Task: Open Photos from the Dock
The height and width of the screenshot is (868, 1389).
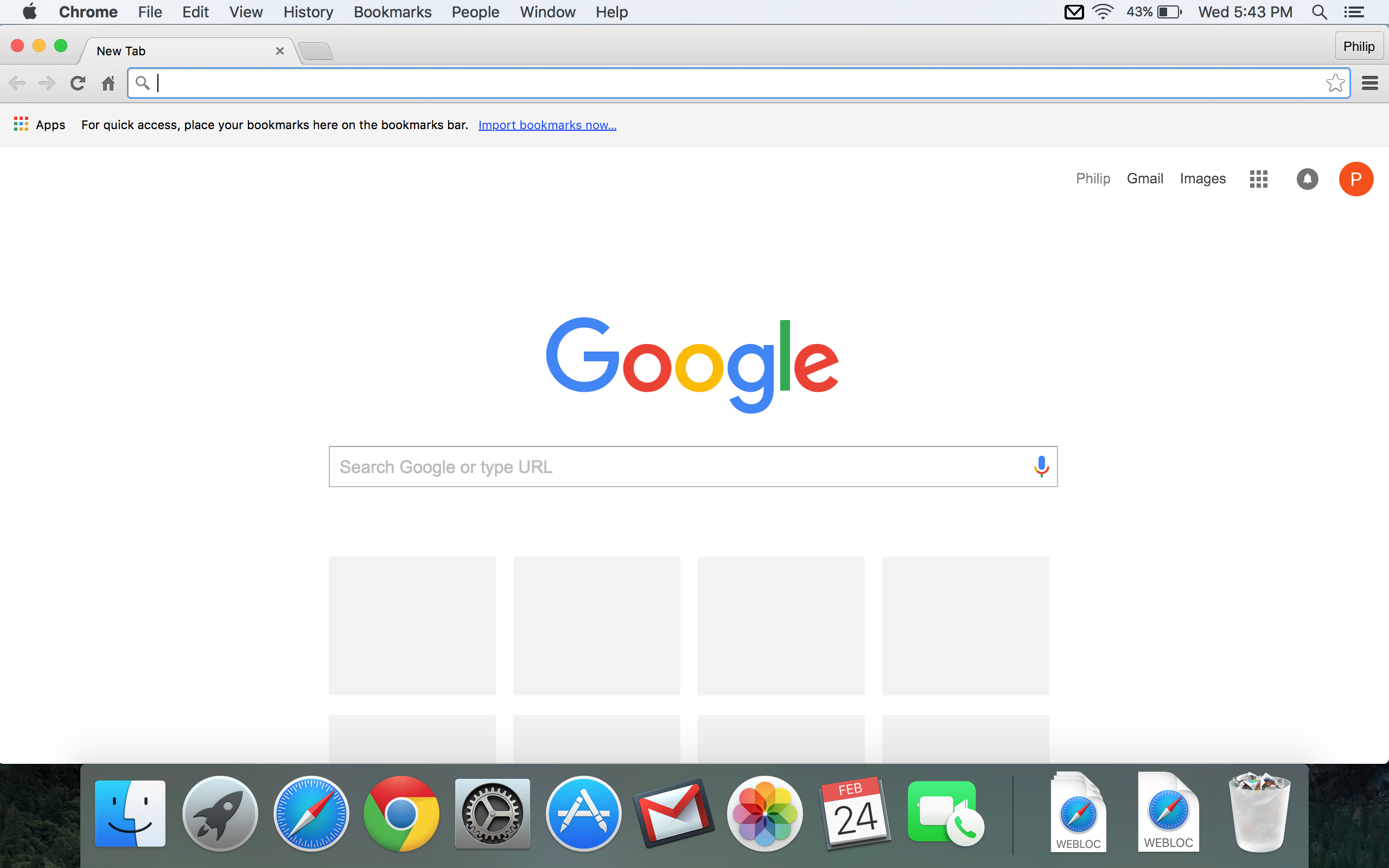Action: 764,813
